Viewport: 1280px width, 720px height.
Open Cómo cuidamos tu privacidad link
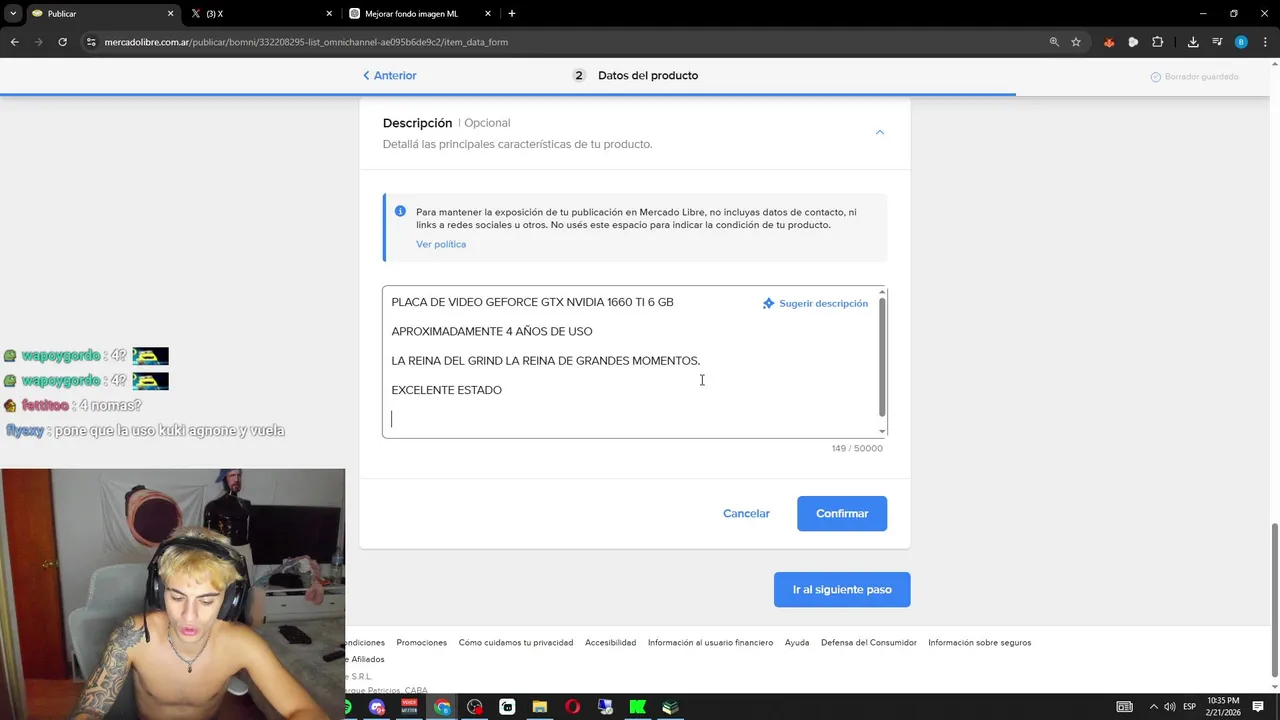click(x=516, y=642)
